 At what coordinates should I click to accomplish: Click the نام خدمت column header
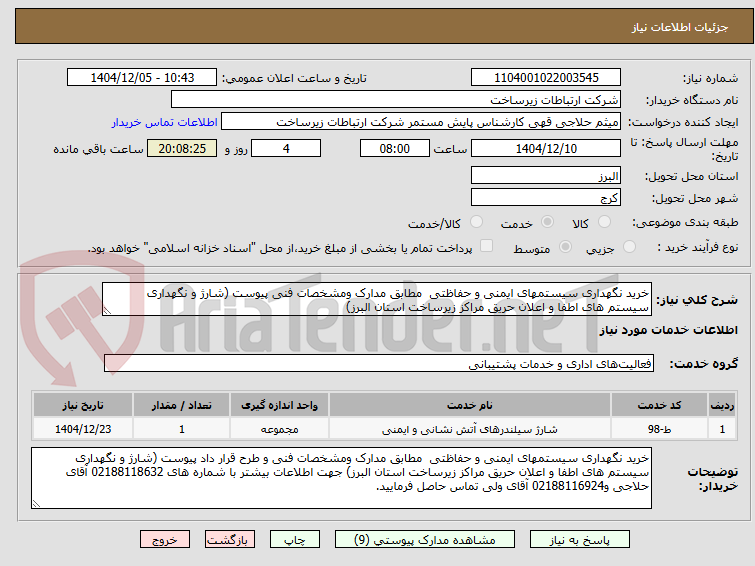[469, 405]
